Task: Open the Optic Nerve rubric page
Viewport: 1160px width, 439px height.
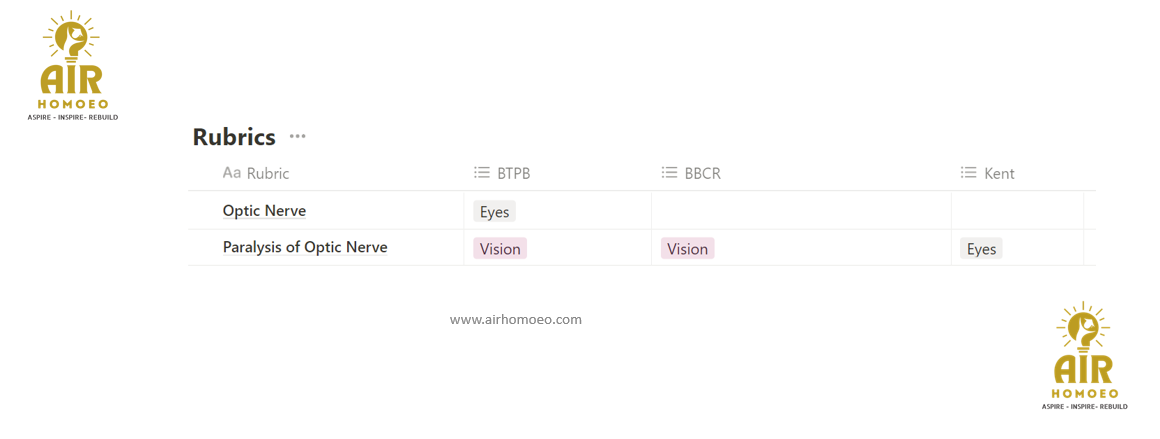Action: click(x=264, y=211)
